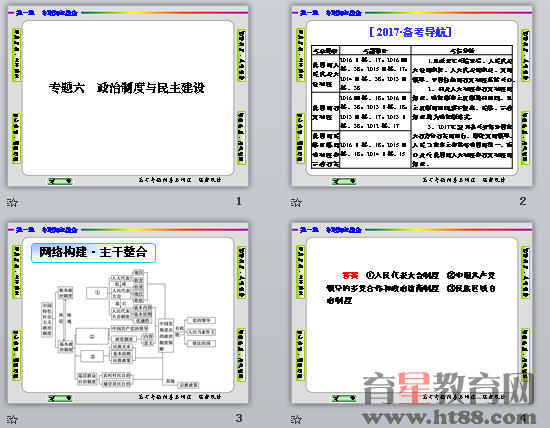Click the animation star icon under slide 1
550x428 pixels.
(12, 202)
